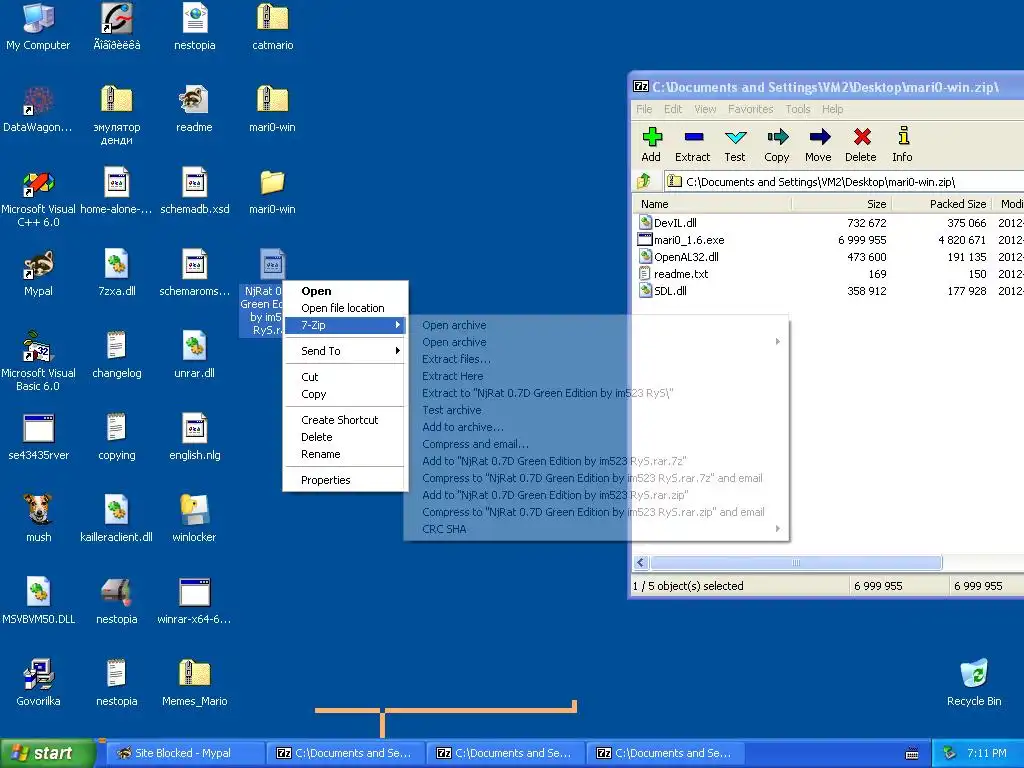The width and height of the screenshot is (1024, 768).
Task: Select the Mypal raccoon desktop icon
Action: [38, 274]
